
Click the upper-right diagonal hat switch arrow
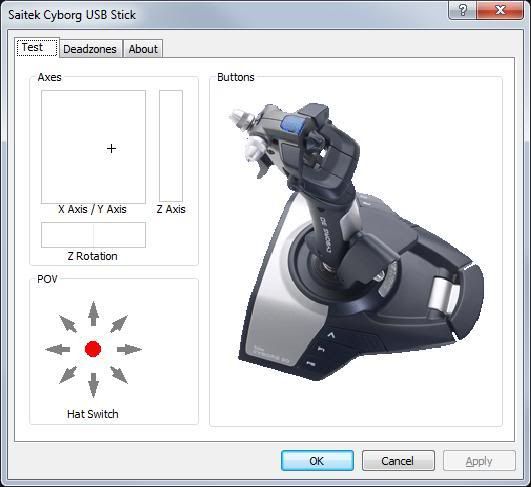[x=119, y=324]
